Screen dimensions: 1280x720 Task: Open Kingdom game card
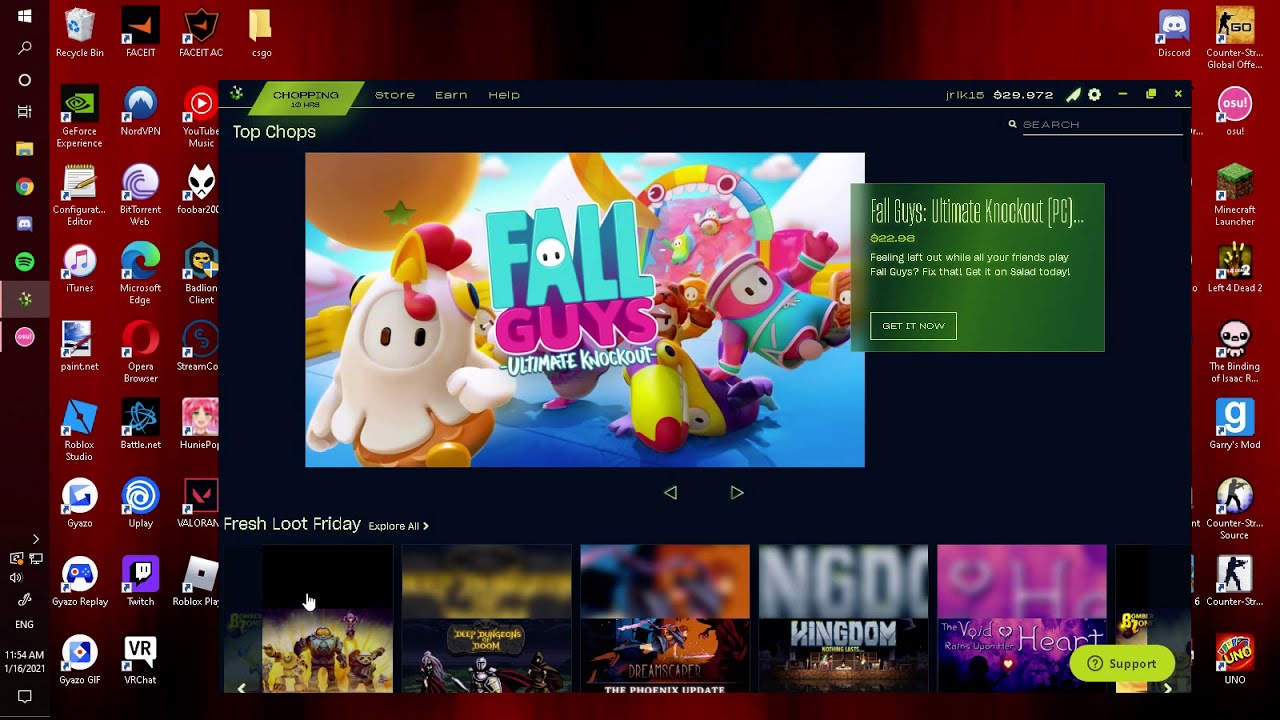(x=843, y=619)
